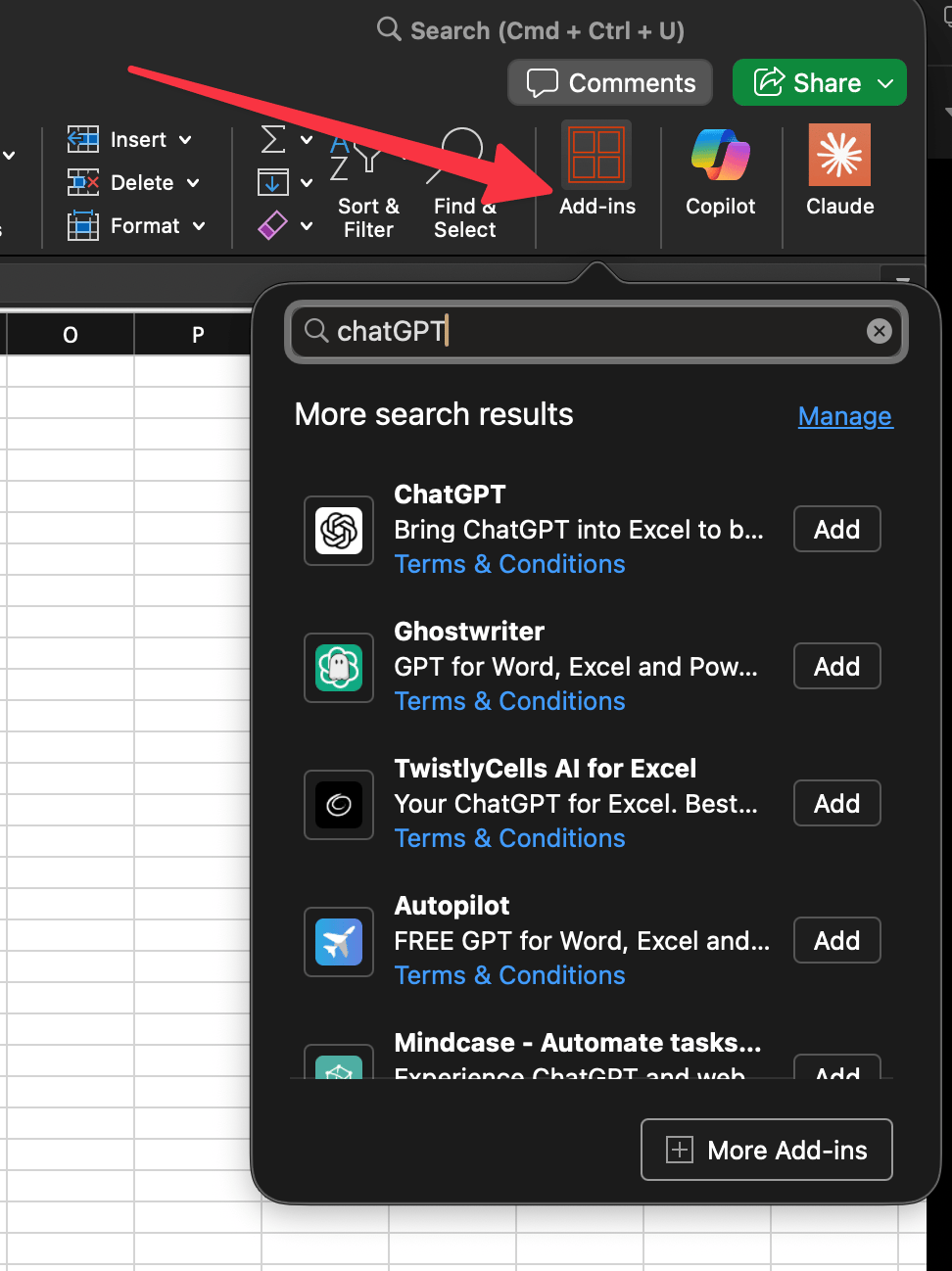The image size is (952, 1271).
Task: Click the Ghostwriter add-in logo
Action: pyautogui.click(x=339, y=668)
